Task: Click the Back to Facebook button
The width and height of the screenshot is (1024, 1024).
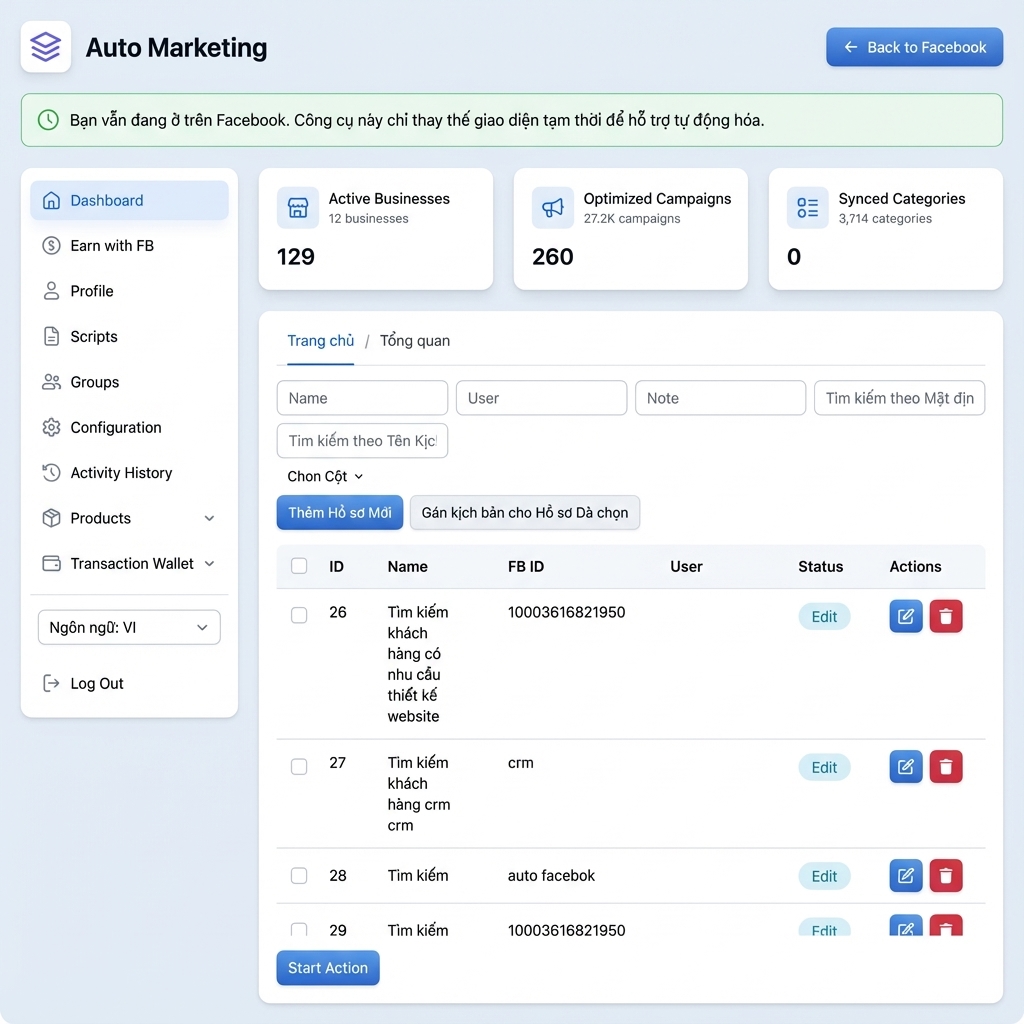Action: click(913, 47)
